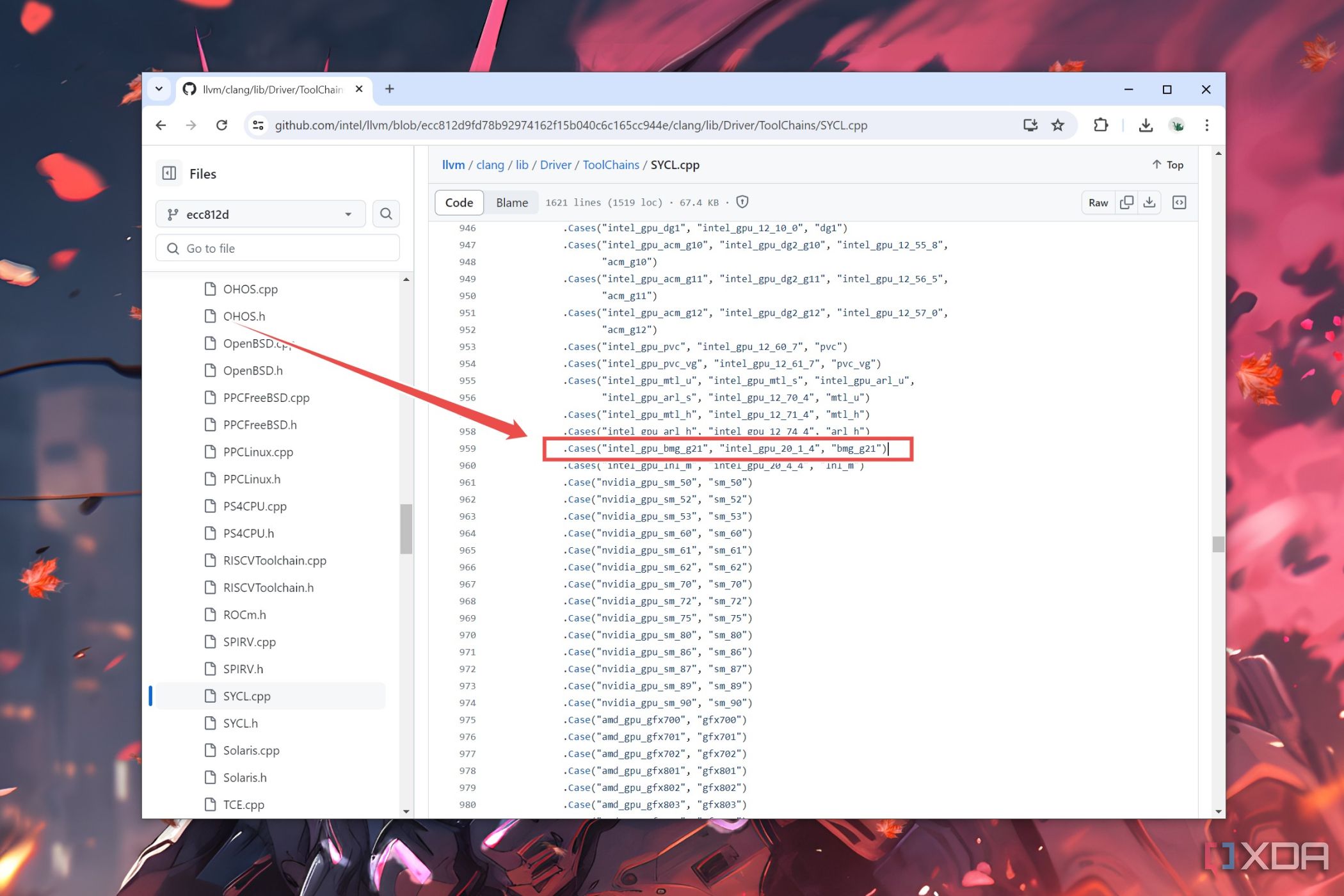Click the browser back navigation arrow

[162, 125]
